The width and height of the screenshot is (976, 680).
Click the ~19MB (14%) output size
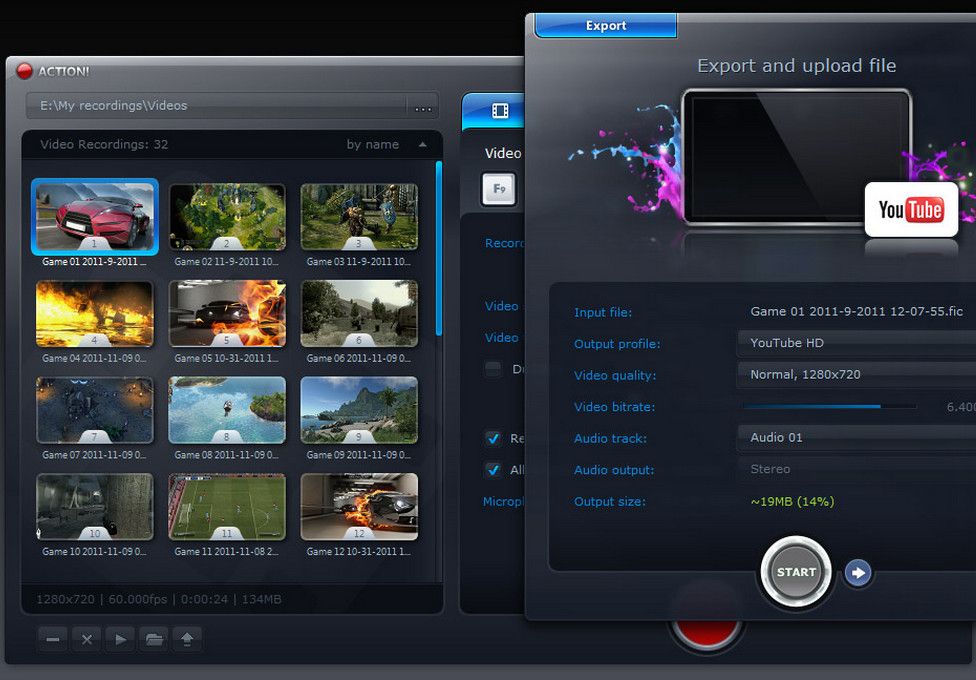(x=792, y=501)
